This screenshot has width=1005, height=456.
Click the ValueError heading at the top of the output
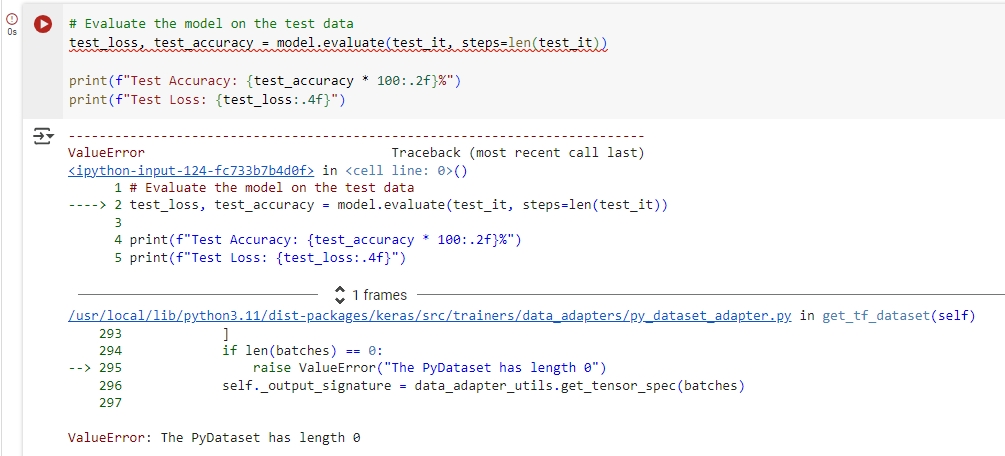pyautogui.click(x=106, y=153)
